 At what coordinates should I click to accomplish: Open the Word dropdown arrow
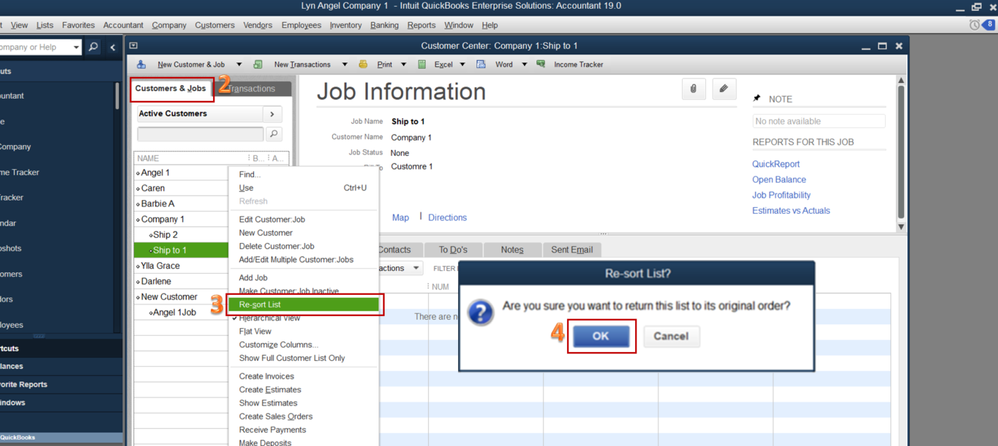point(524,64)
